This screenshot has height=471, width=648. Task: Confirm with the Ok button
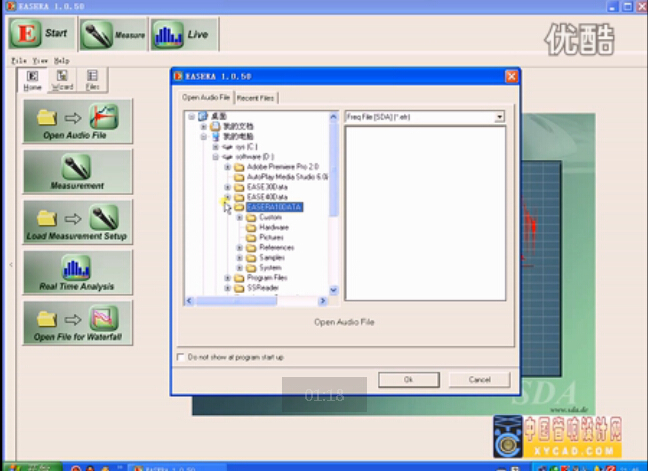(409, 380)
